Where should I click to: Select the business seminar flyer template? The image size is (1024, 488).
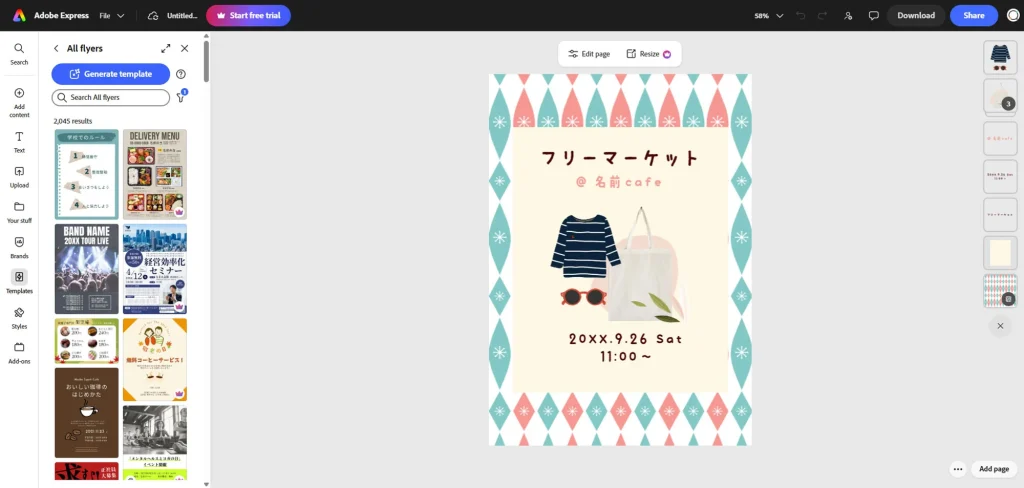[x=155, y=268]
